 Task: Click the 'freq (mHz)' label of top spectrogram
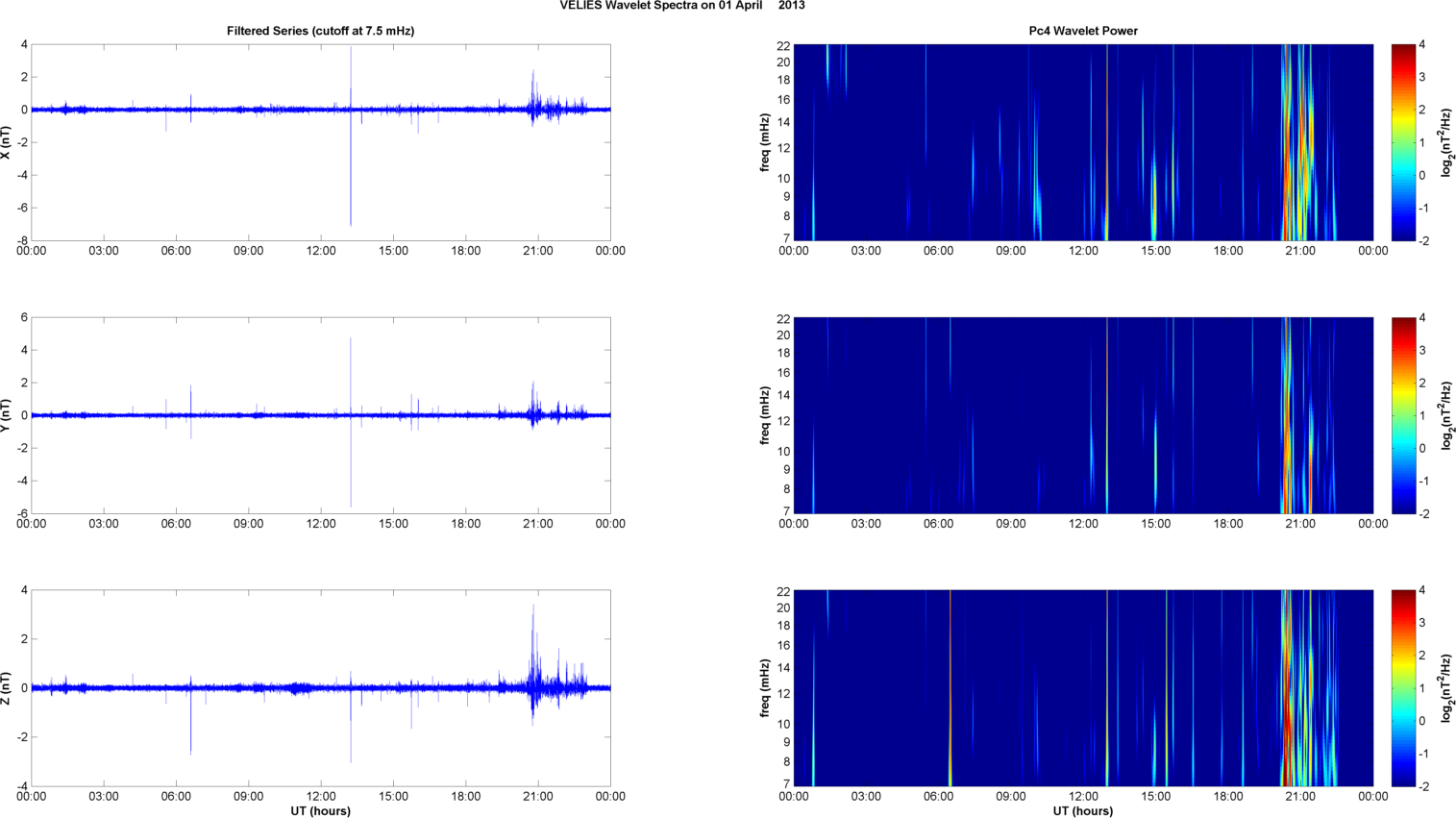(765, 142)
